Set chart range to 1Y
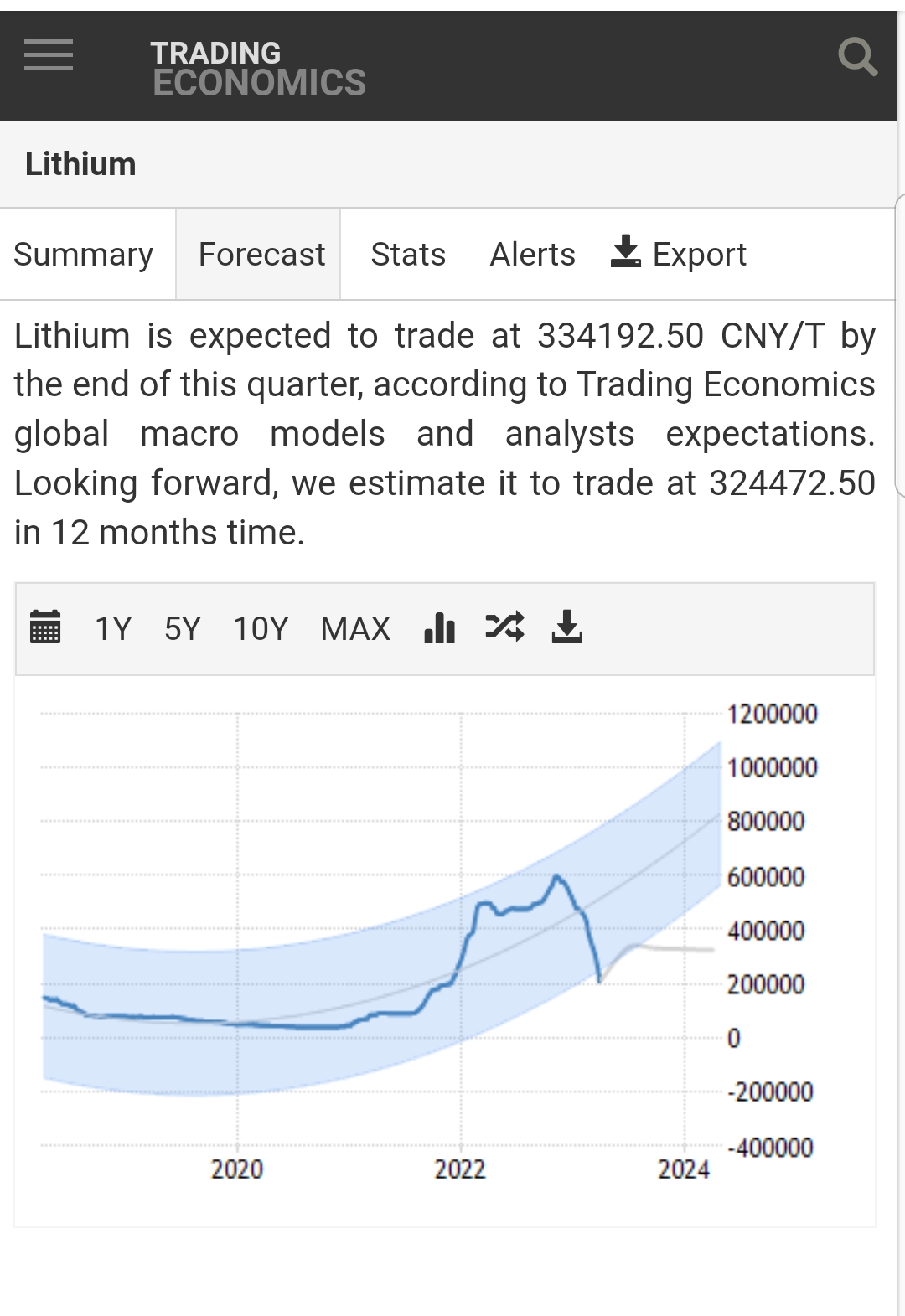Viewport: 905px width, 1316px height. pos(113,628)
